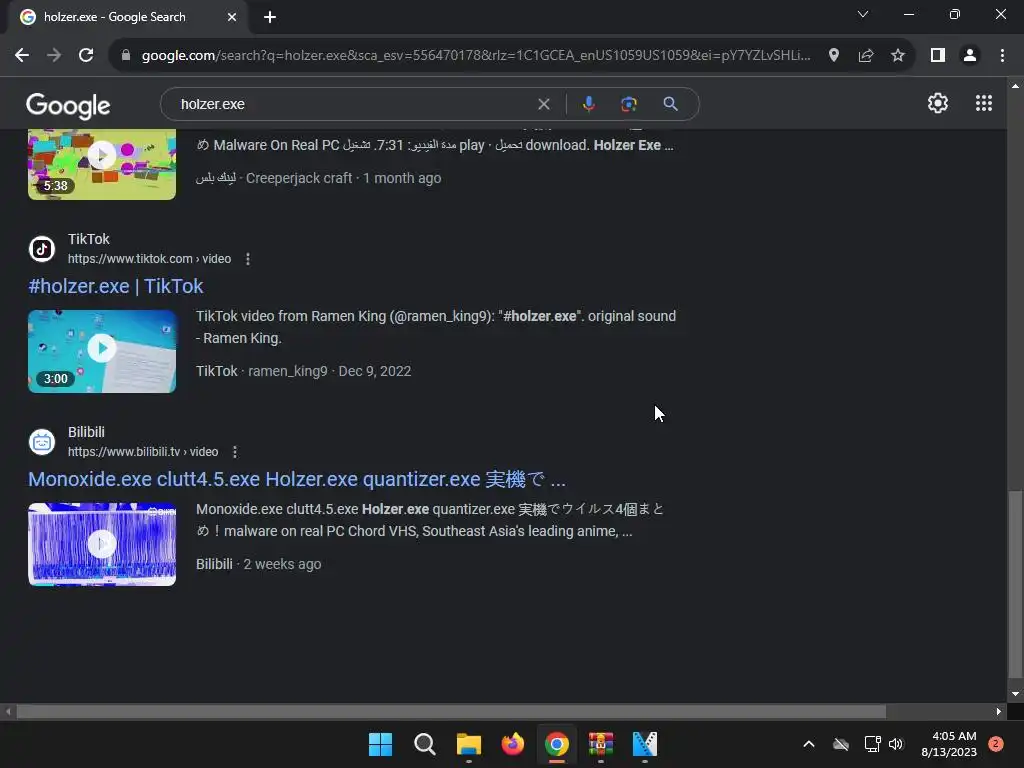The height and width of the screenshot is (768, 1024).
Task: Close the holzer.exe Google Search tab
Action: pyautogui.click(x=232, y=17)
